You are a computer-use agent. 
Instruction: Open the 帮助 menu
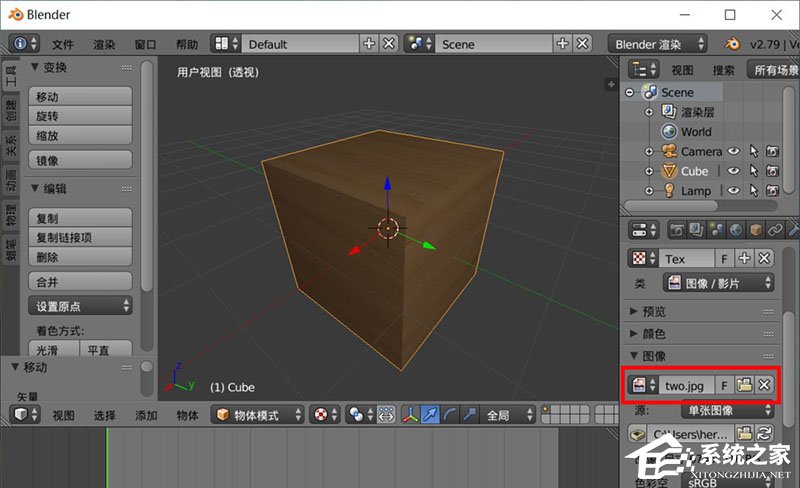point(187,44)
